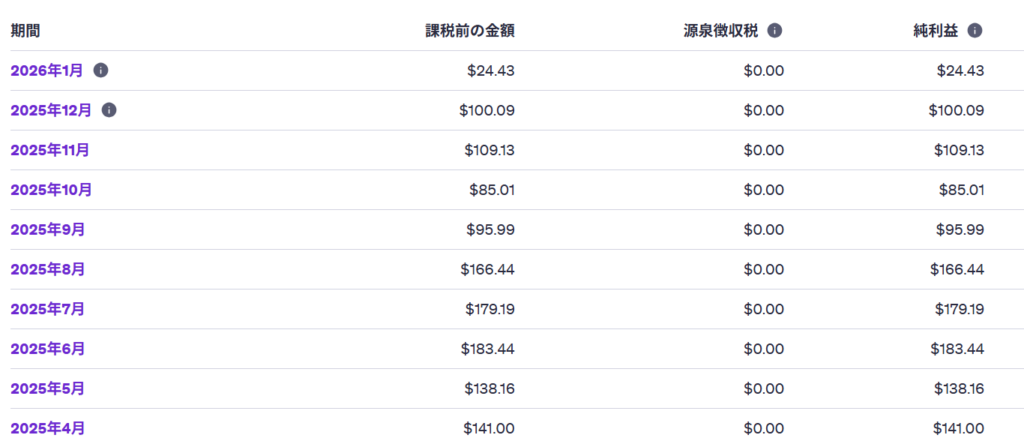Click the 源泉徴収税 column header text
This screenshot has width=1024, height=447.
(x=720, y=30)
